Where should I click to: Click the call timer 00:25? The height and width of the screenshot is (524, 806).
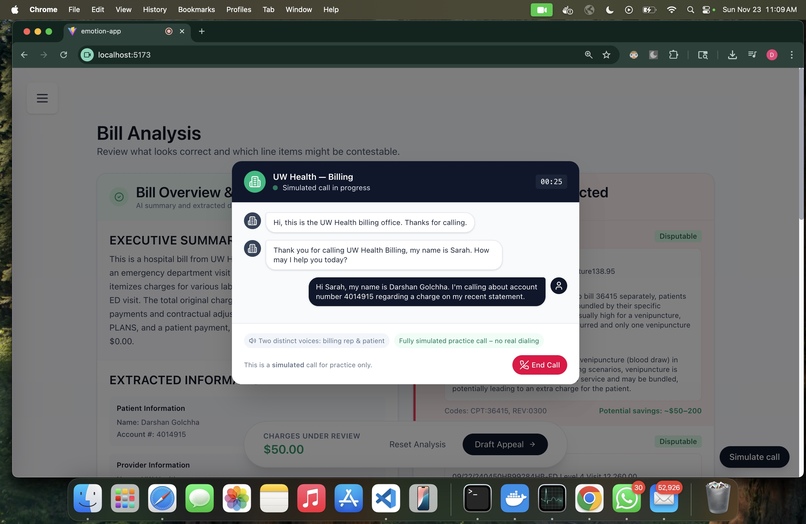(x=551, y=182)
